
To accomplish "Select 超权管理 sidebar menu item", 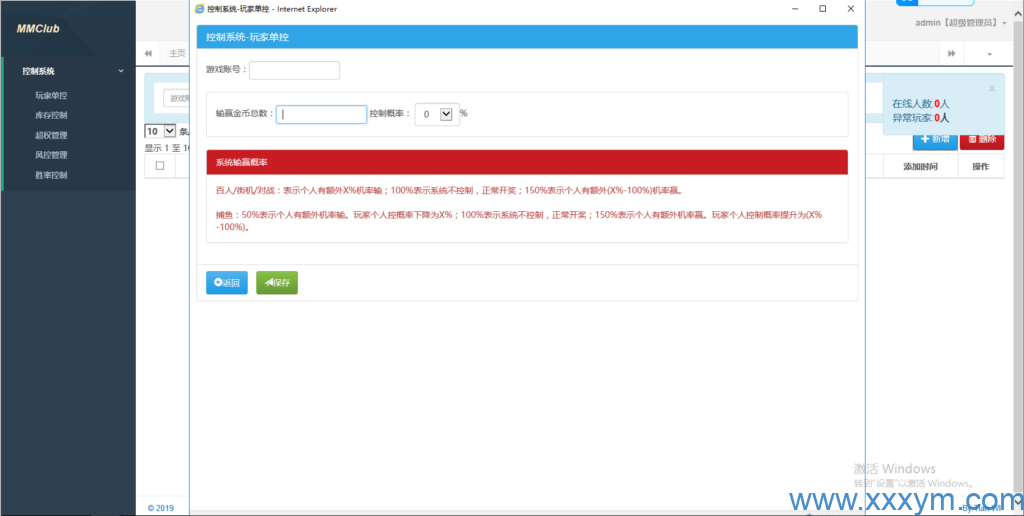I will pyautogui.click(x=51, y=135).
